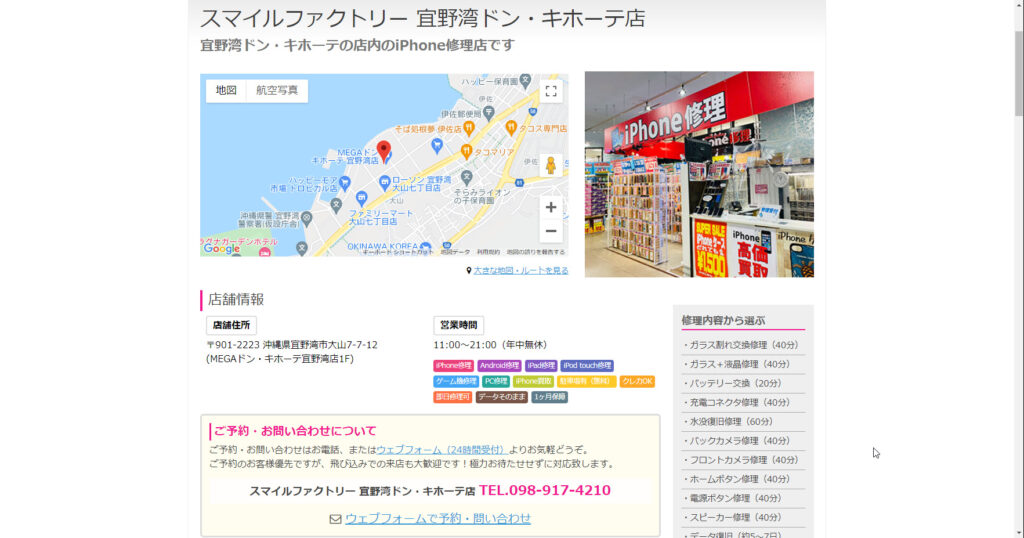Click the Google logo on the map

pos(221,249)
